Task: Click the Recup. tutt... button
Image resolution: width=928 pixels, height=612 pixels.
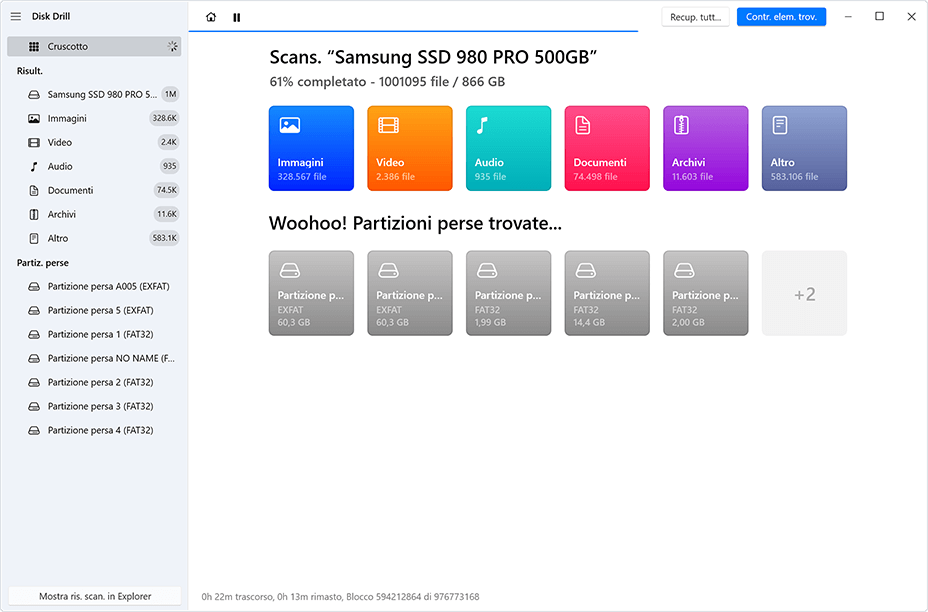Action: 695,17
